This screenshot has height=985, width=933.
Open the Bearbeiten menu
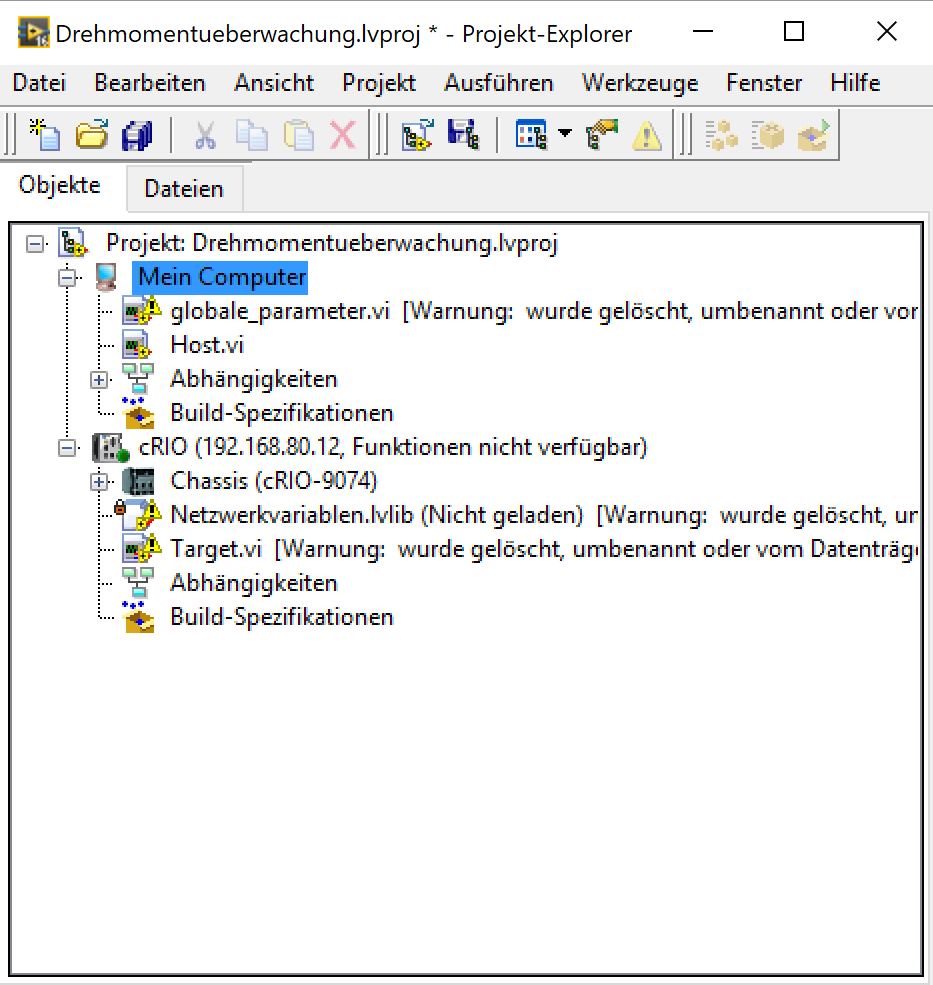tap(150, 83)
